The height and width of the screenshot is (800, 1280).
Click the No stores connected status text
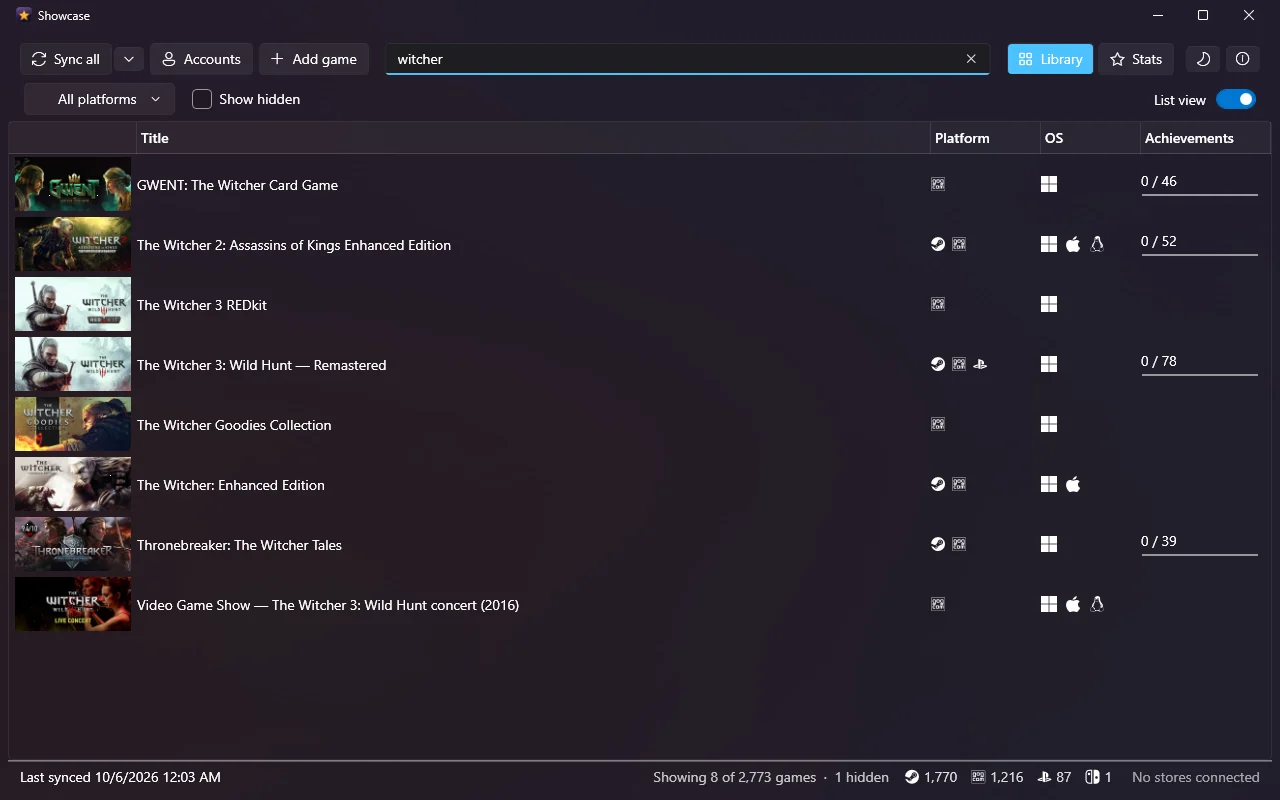1196,777
